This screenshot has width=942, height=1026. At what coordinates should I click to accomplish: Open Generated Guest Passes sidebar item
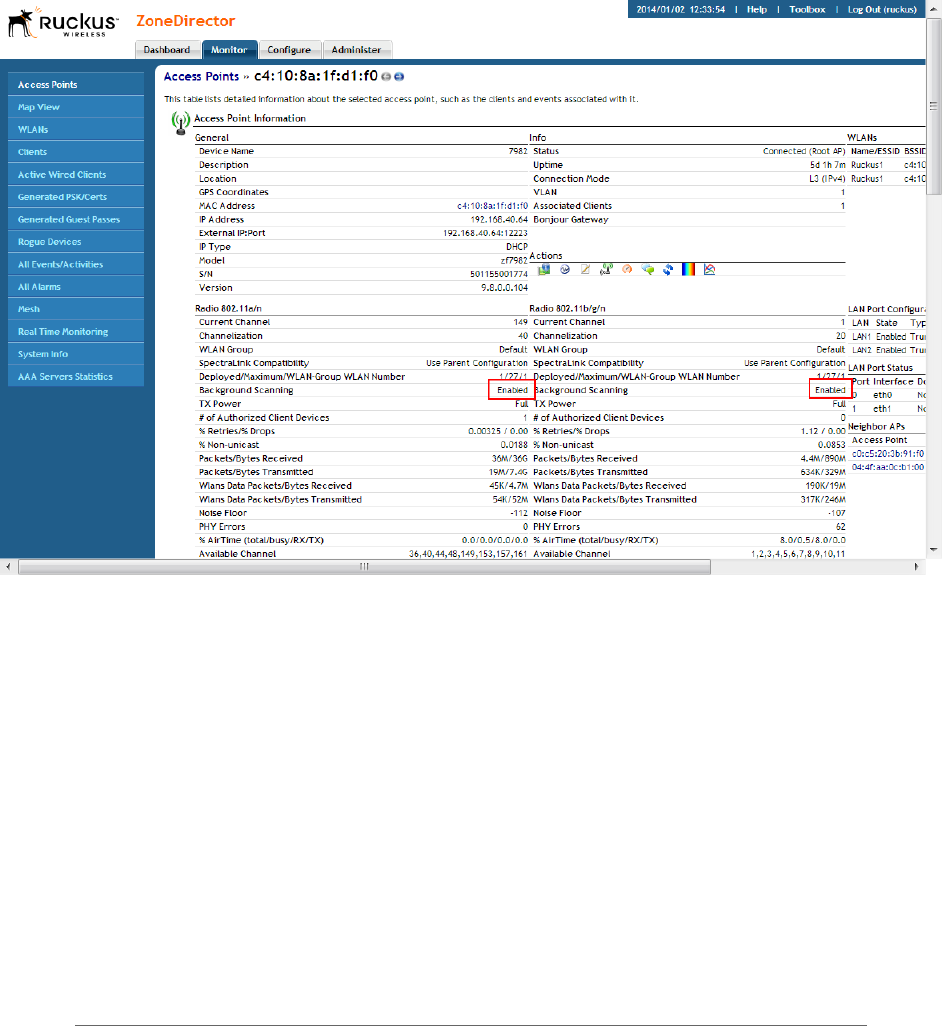point(76,219)
